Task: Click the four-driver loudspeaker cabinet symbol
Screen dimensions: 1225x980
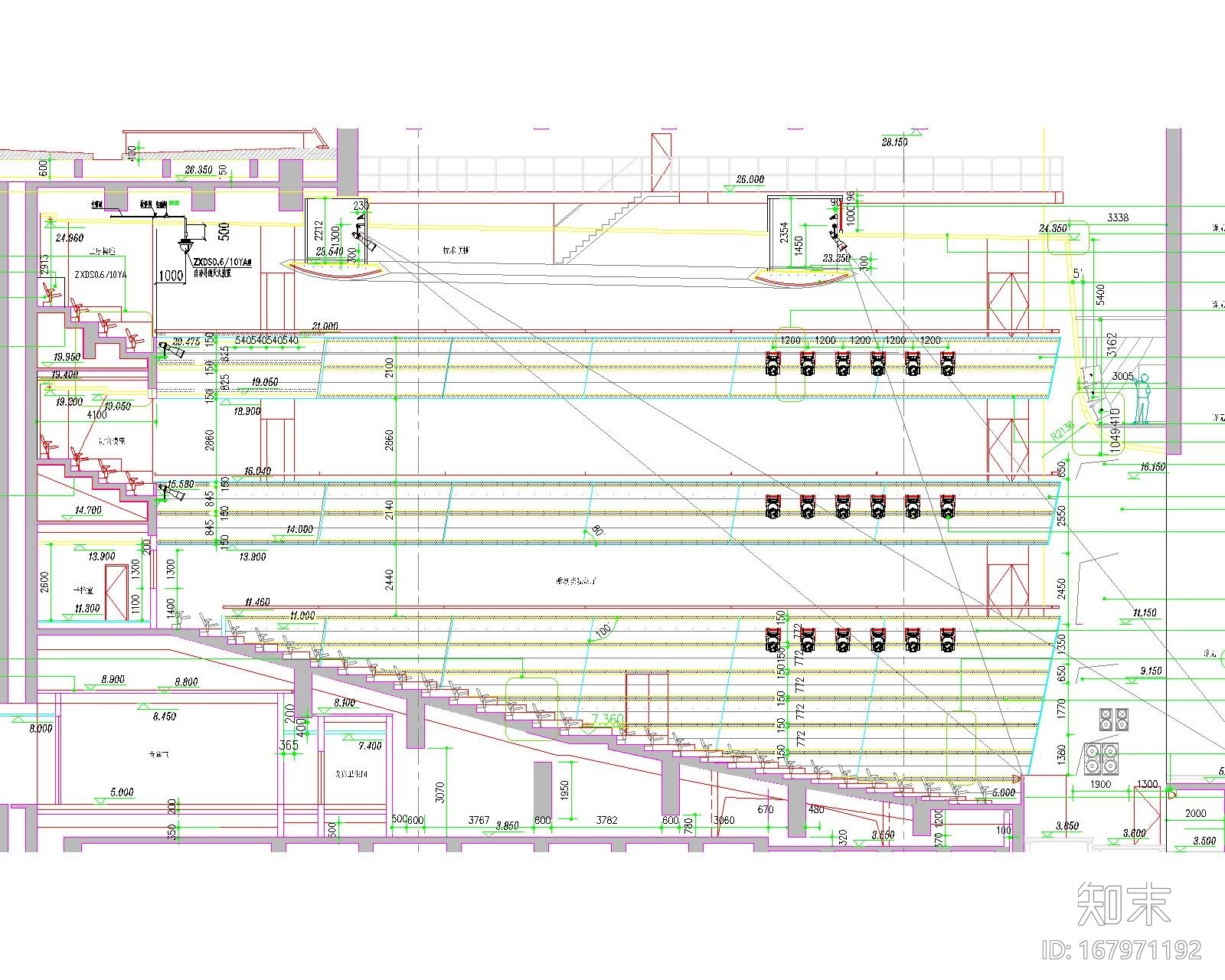Action: pyautogui.click(x=1101, y=758)
